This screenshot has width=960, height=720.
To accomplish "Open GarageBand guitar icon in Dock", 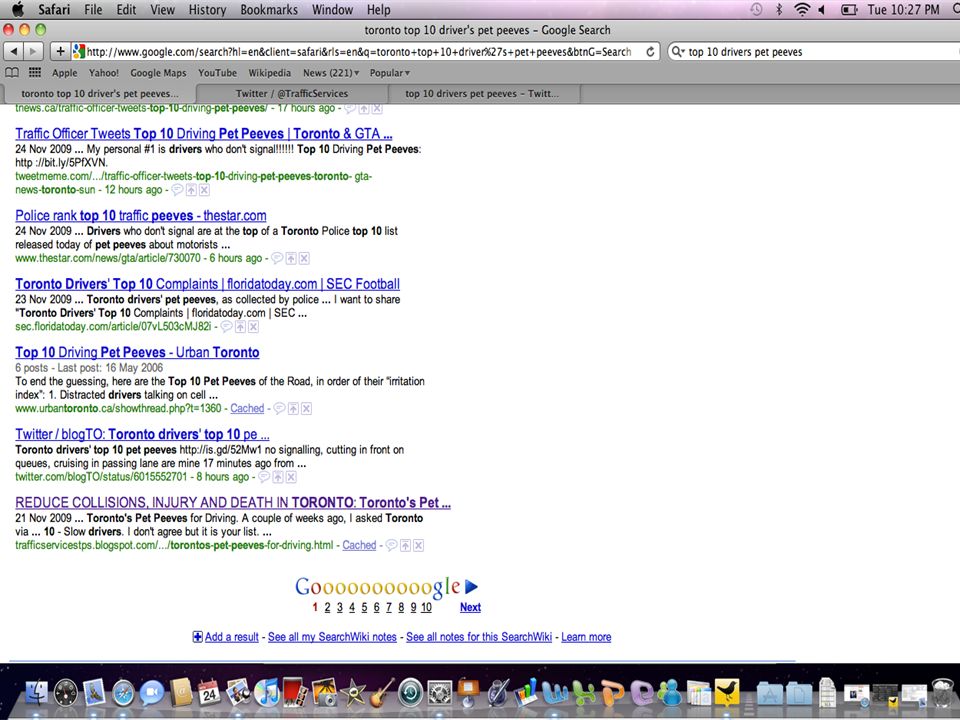I will pyautogui.click(x=381, y=693).
